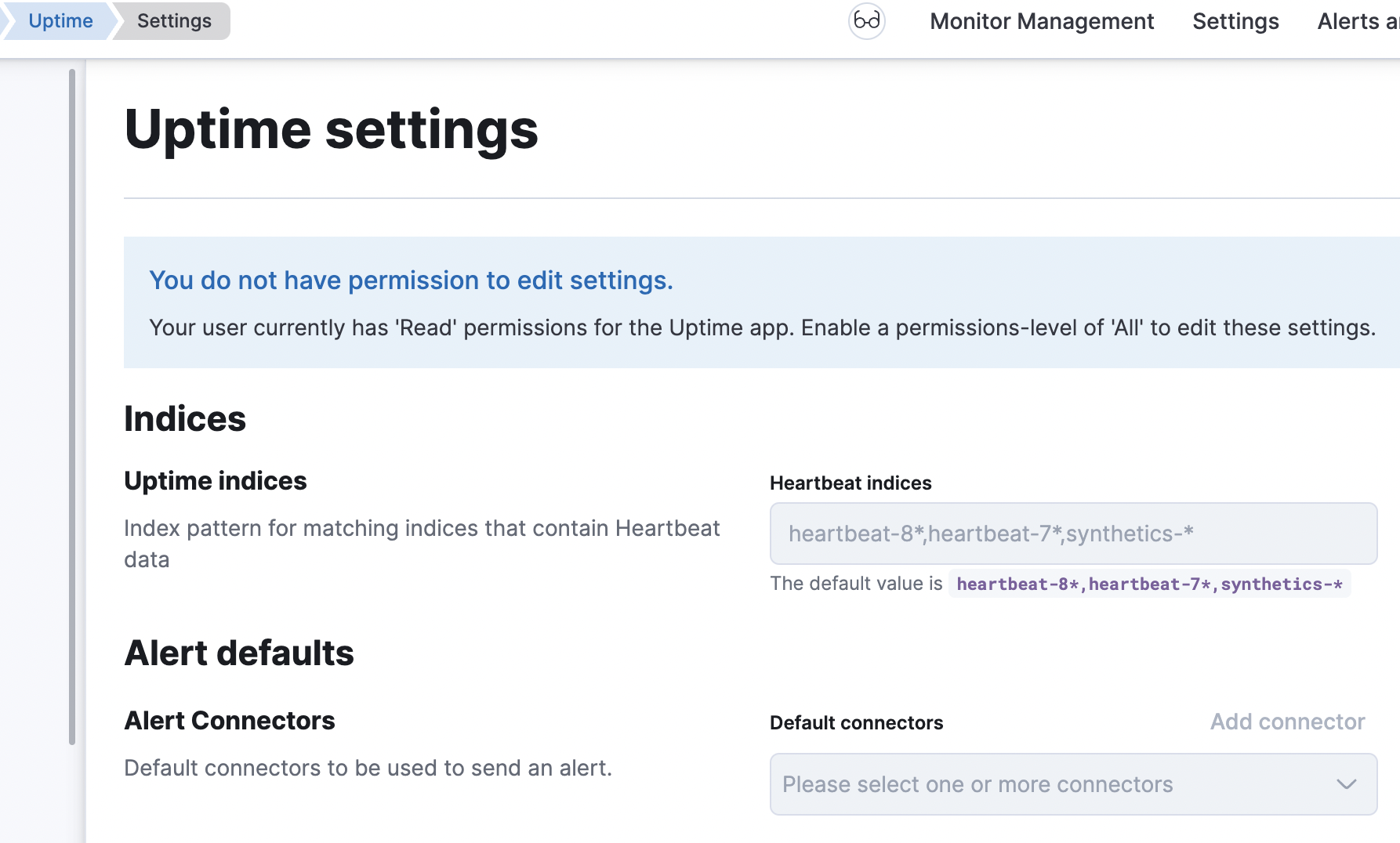Open Monitor Management in header
The width and height of the screenshot is (1400, 843).
click(1041, 21)
